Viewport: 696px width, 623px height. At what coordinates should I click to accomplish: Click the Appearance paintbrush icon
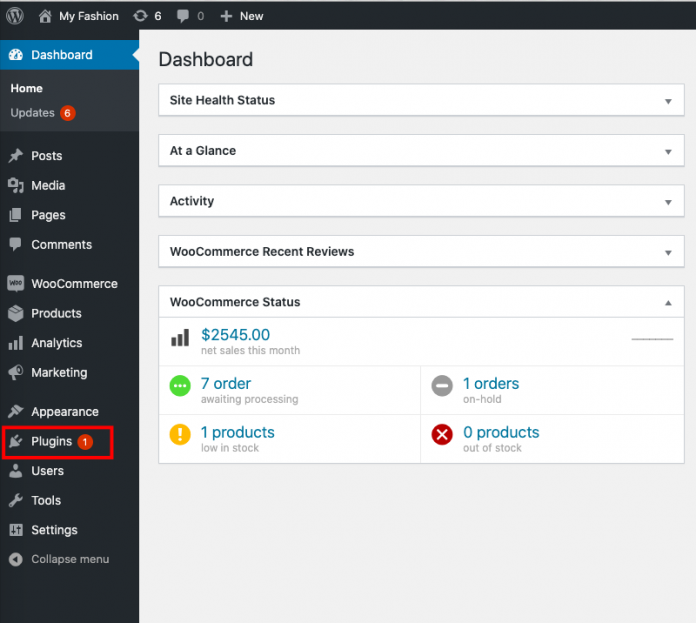pyautogui.click(x=15, y=412)
